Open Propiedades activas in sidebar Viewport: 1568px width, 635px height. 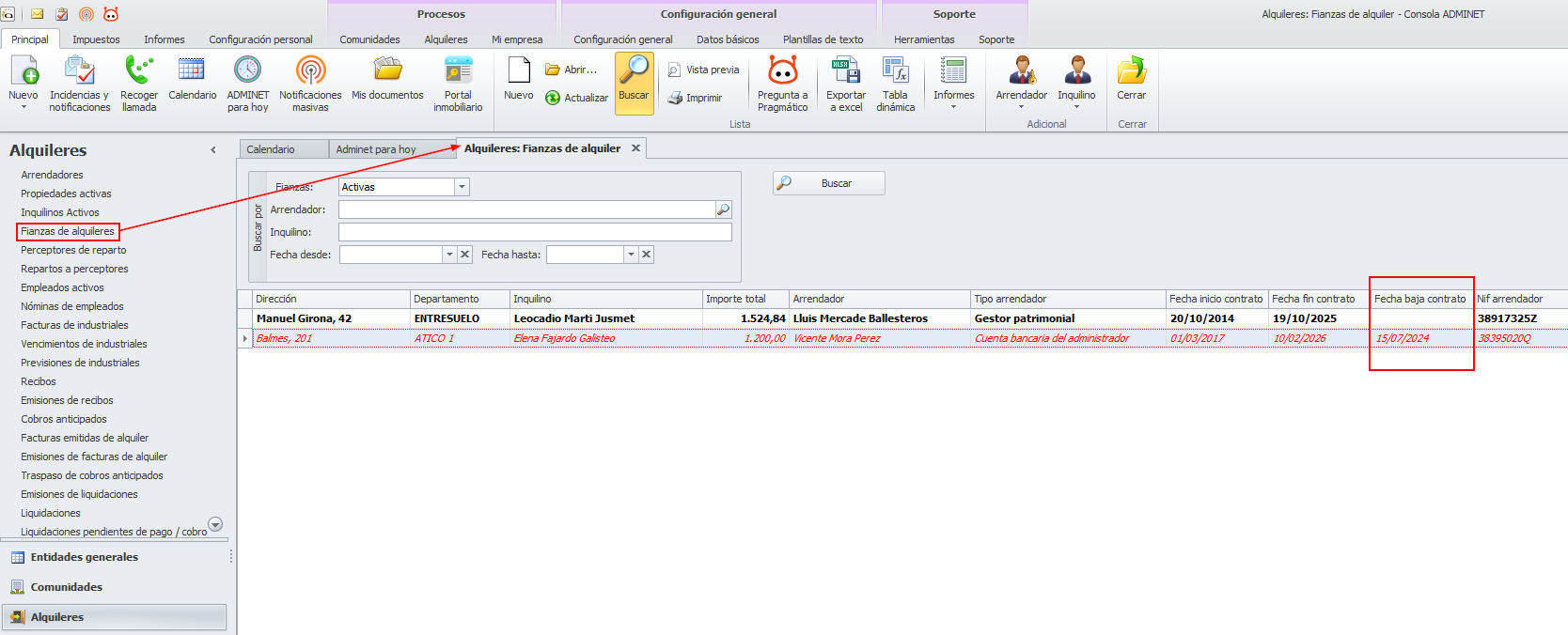click(66, 194)
